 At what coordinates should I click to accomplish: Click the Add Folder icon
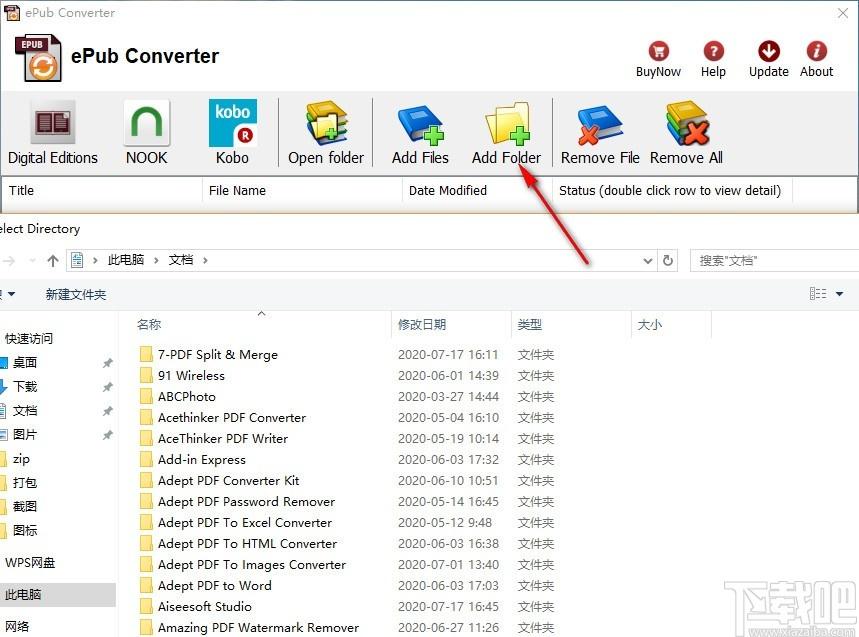tap(506, 125)
